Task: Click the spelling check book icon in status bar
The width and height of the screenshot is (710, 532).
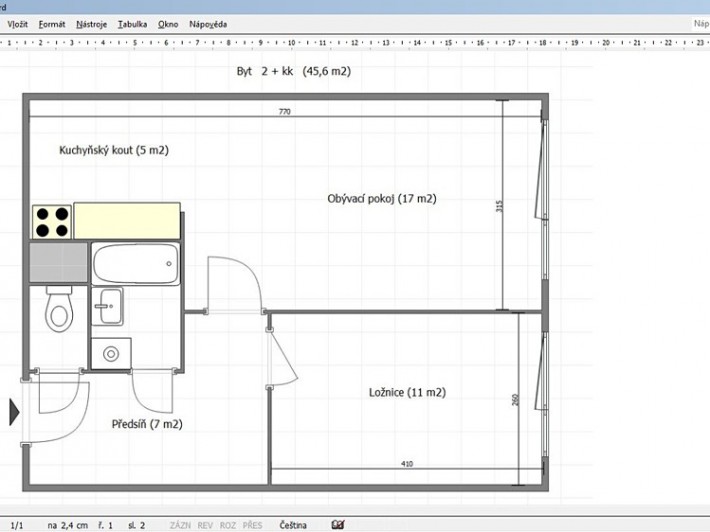Action: pos(339,524)
